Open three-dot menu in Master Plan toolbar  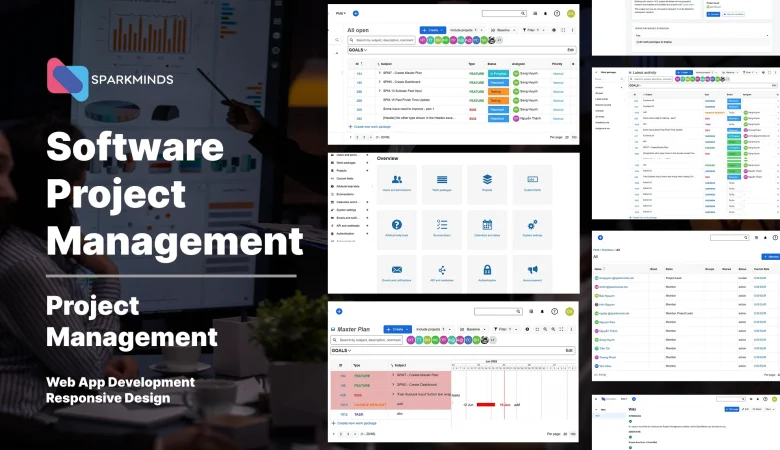point(571,329)
